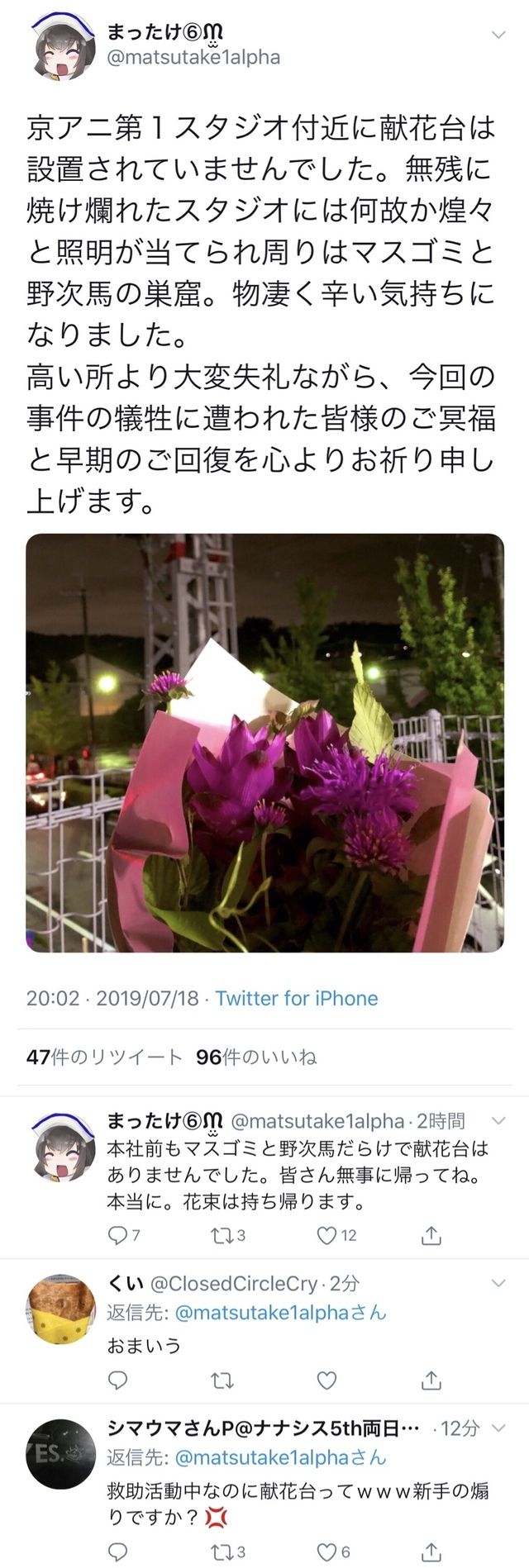This screenshot has height=1568, width=529.
Task: Retweet くい's reply
Action: coord(222,1380)
